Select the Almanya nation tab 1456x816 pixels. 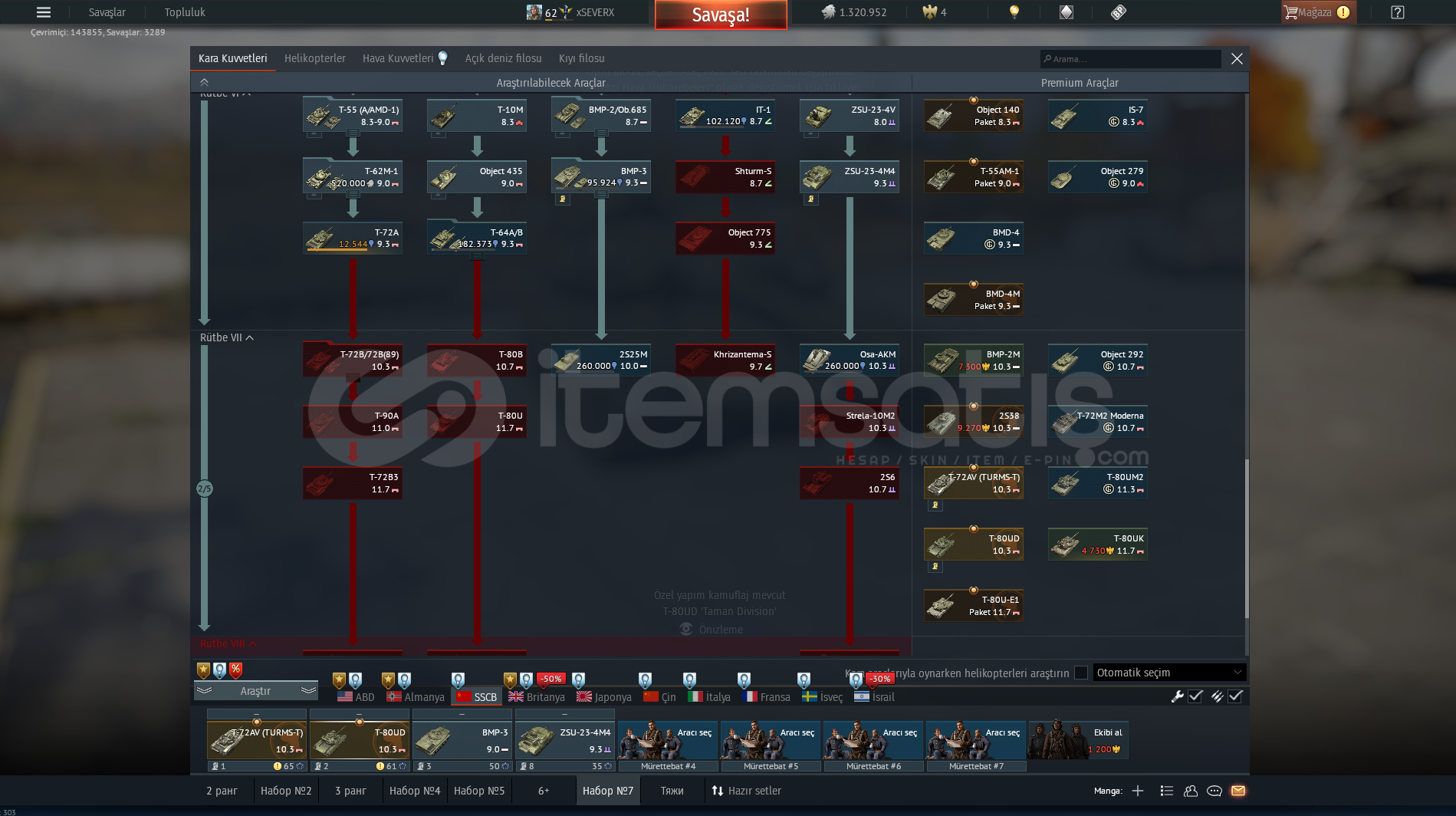click(416, 697)
